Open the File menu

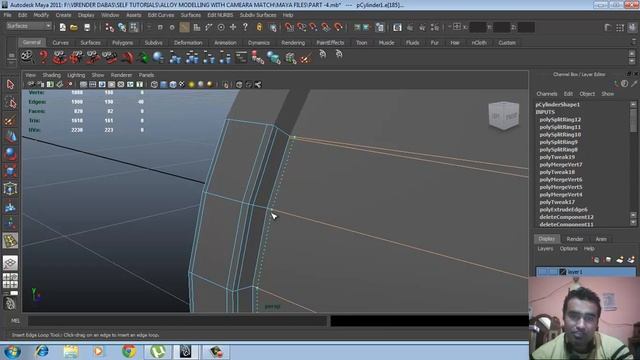(x=7, y=15)
